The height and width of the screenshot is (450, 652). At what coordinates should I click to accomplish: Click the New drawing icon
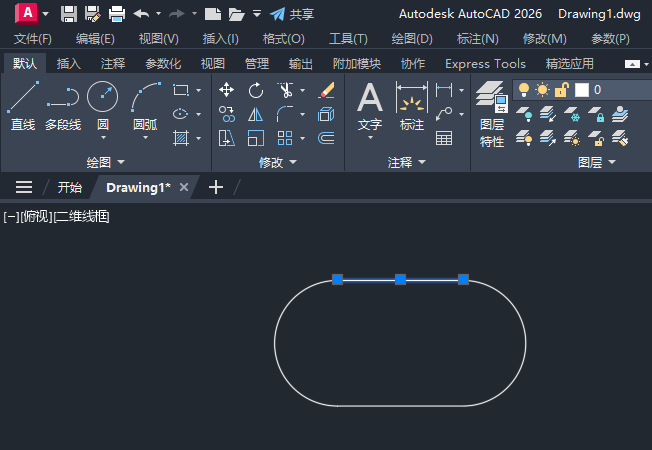pyautogui.click(x=213, y=14)
